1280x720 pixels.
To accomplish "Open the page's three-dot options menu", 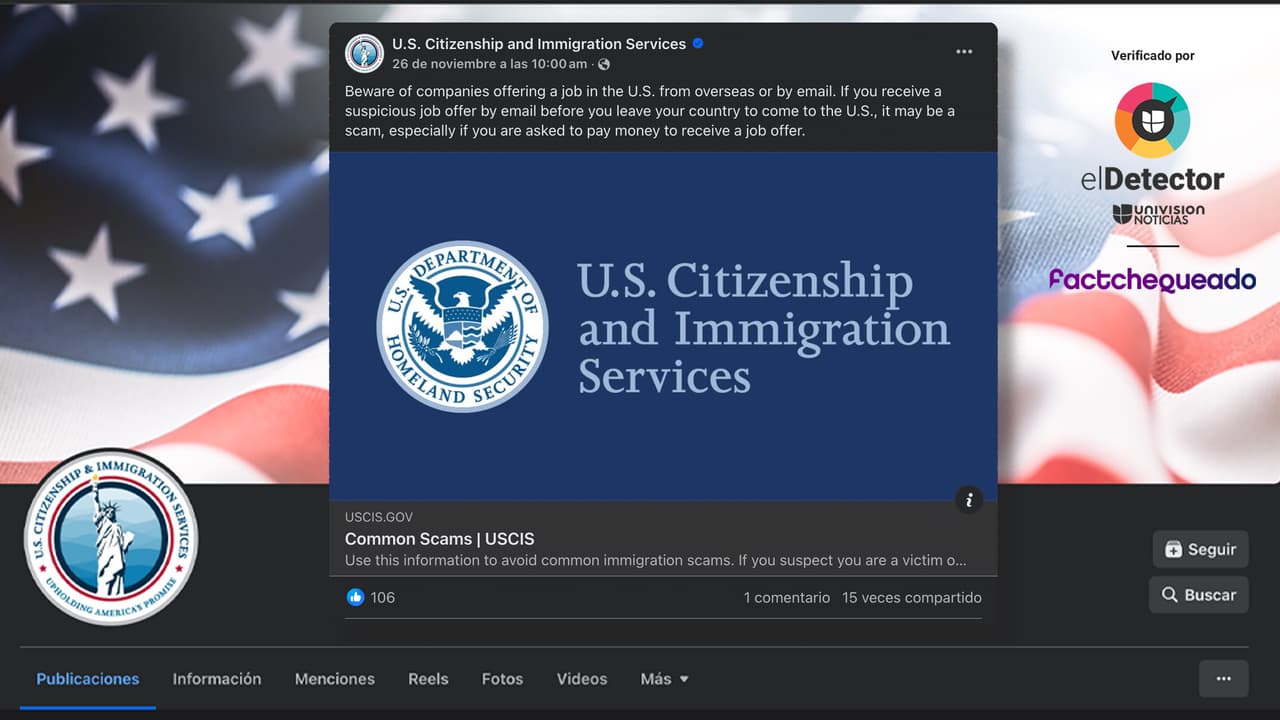I will point(1223,678).
